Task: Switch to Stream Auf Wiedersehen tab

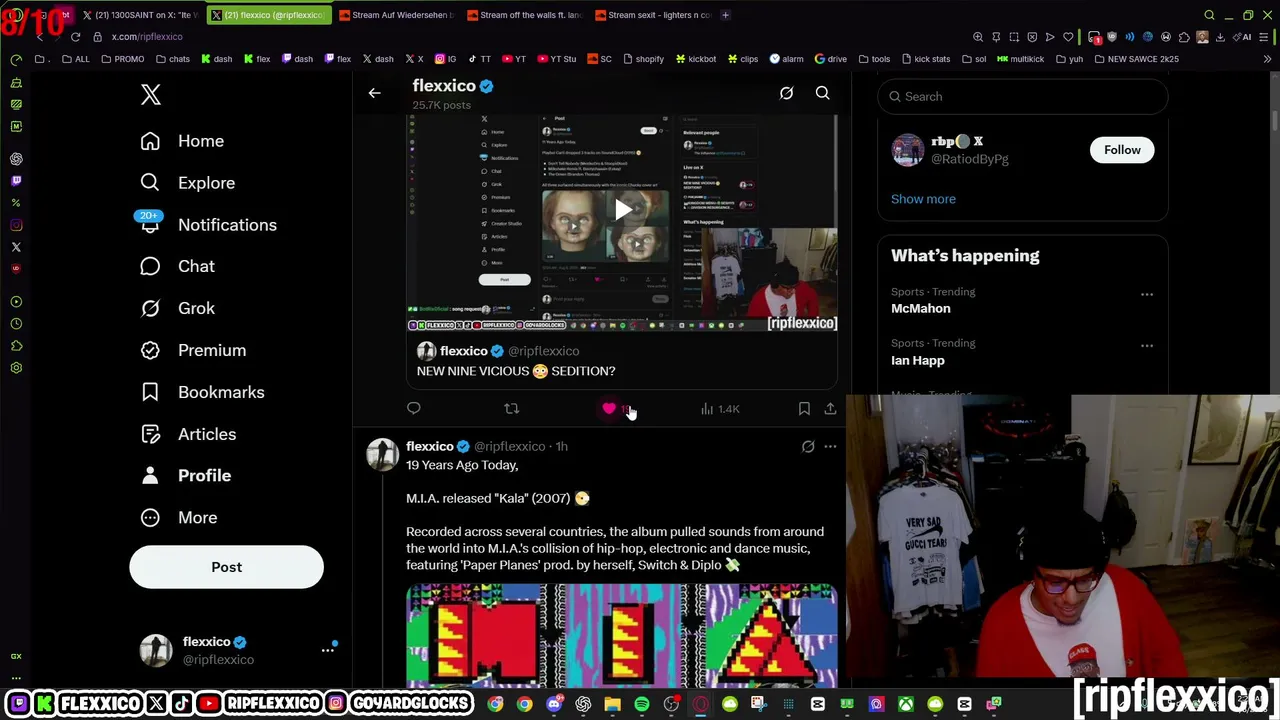Action: [396, 15]
